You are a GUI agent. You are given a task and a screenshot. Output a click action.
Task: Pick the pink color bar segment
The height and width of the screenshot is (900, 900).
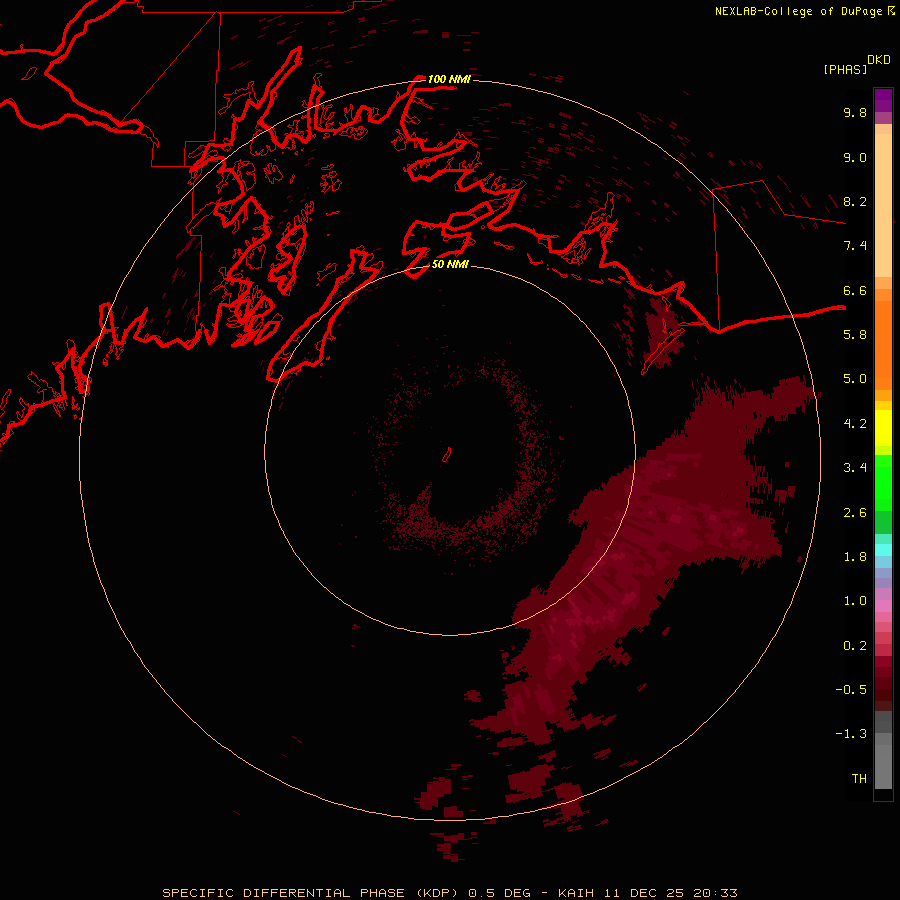883,606
